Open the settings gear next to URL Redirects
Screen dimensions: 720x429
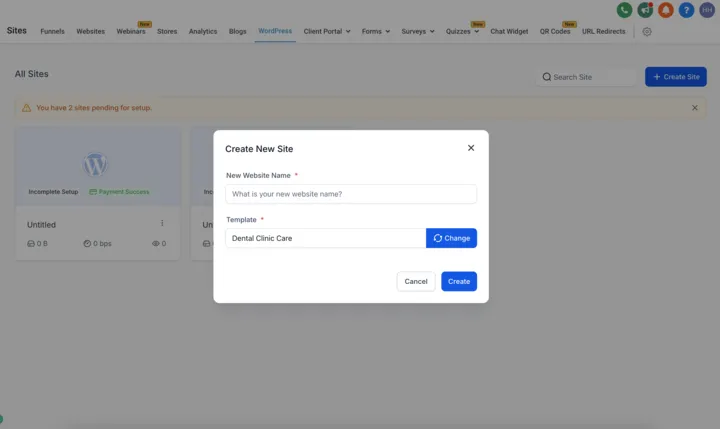click(x=647, y=32)
